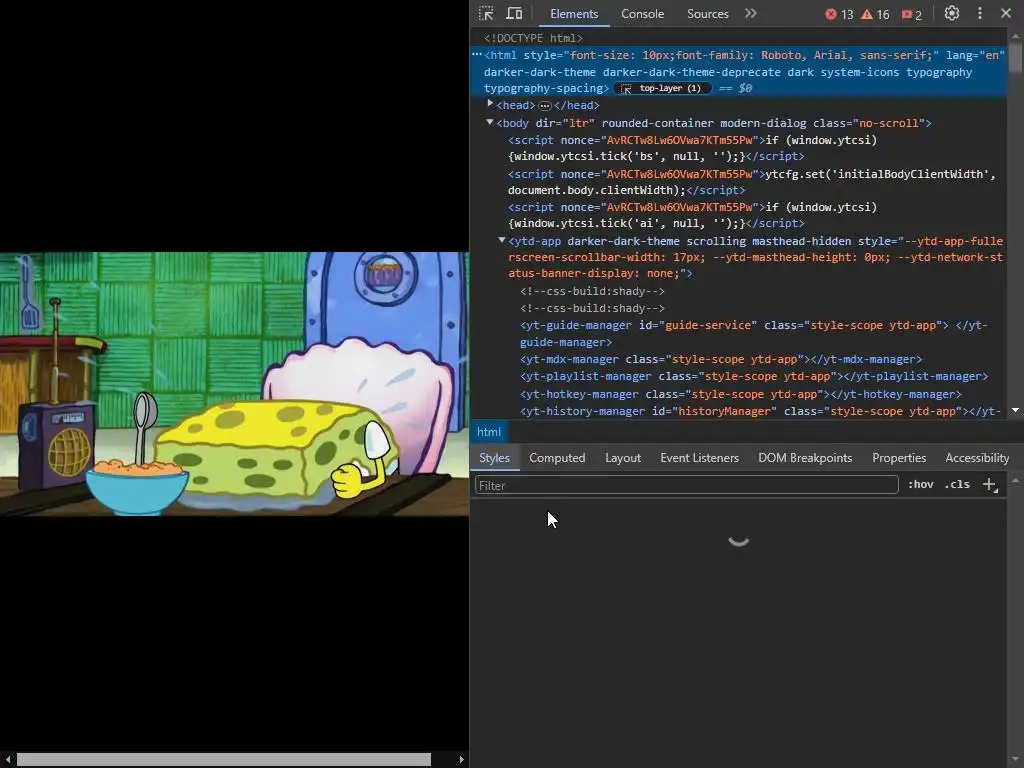
Task: Open the Event Listeners sub-tab
Action: (x=699, y=458)
